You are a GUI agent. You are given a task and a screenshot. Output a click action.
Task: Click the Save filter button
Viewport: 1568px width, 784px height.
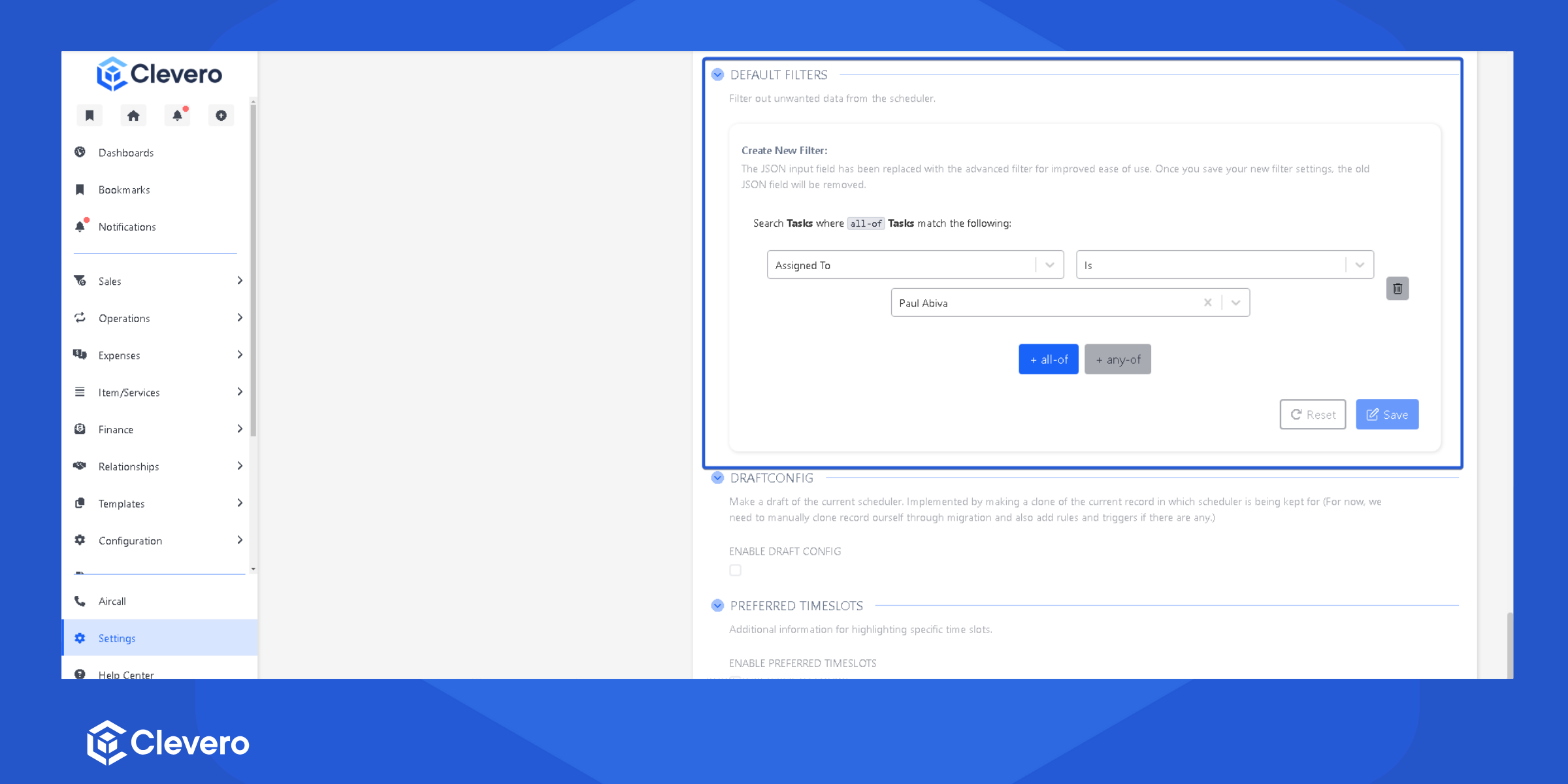[x=1386, y=415]
